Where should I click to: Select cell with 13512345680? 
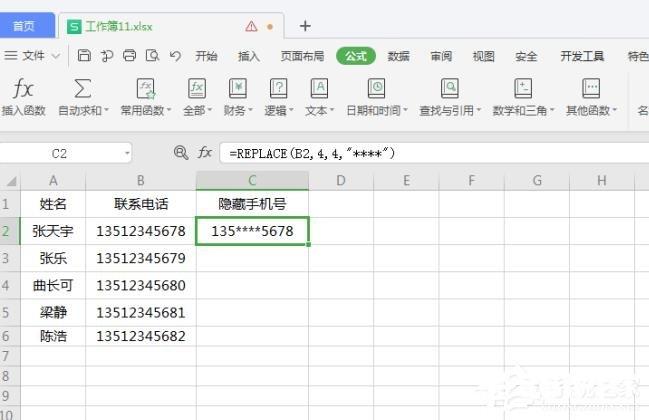(x=141, y=286)
